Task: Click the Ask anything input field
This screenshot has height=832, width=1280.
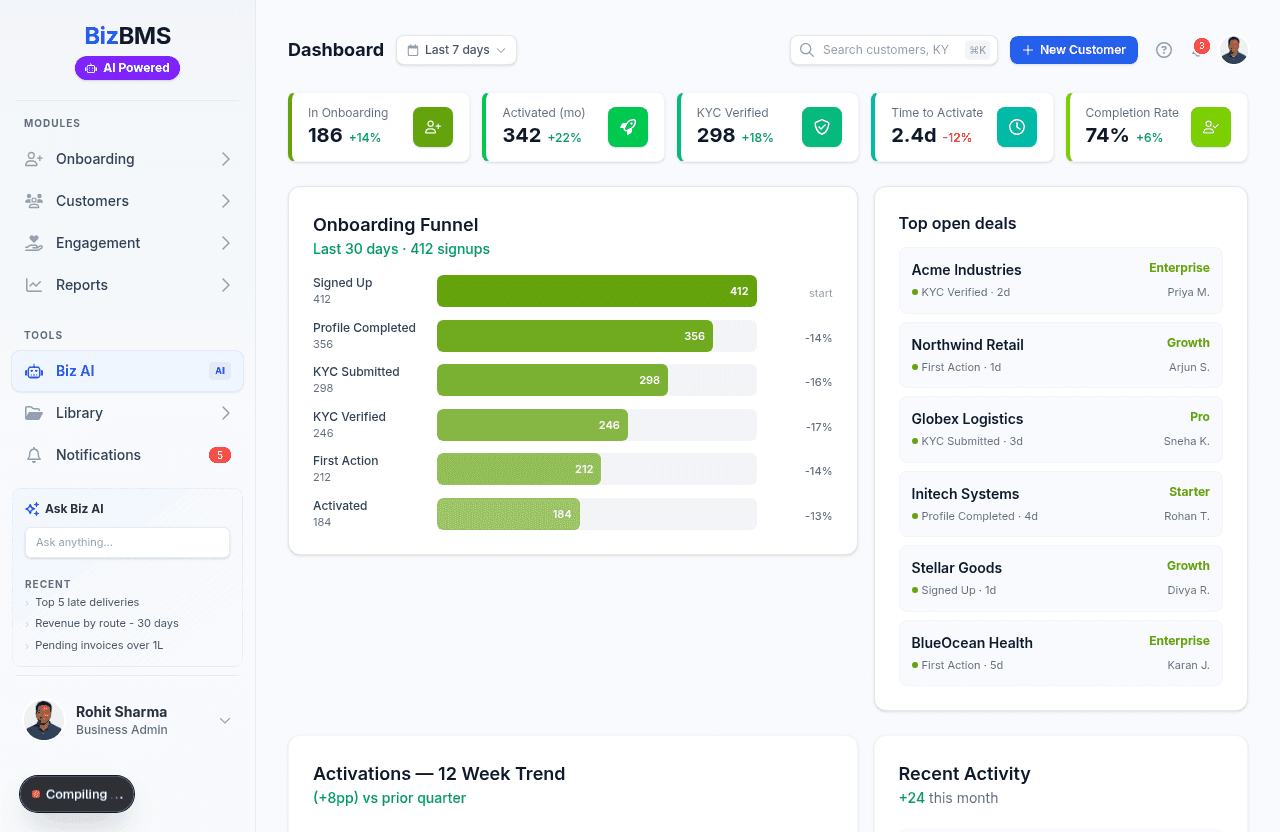Action: tap(127, 542)
